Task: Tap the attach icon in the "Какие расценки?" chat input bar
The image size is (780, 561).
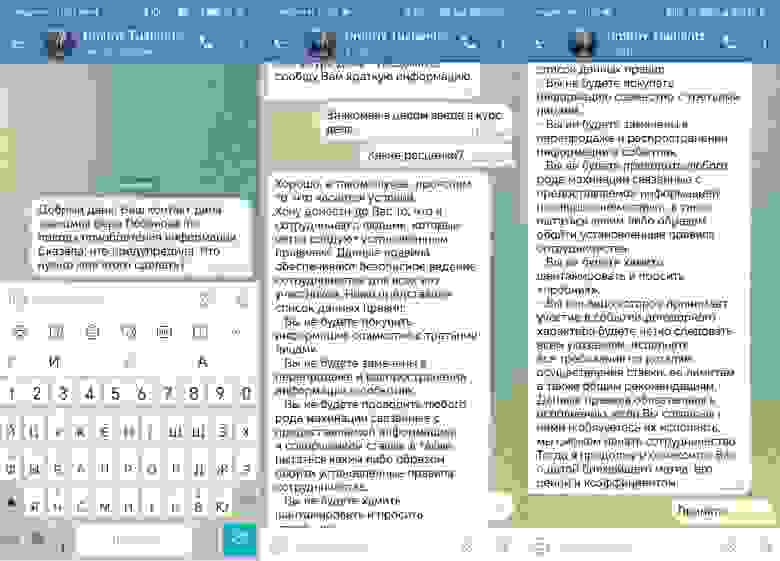Action: (x=467, y=548)
